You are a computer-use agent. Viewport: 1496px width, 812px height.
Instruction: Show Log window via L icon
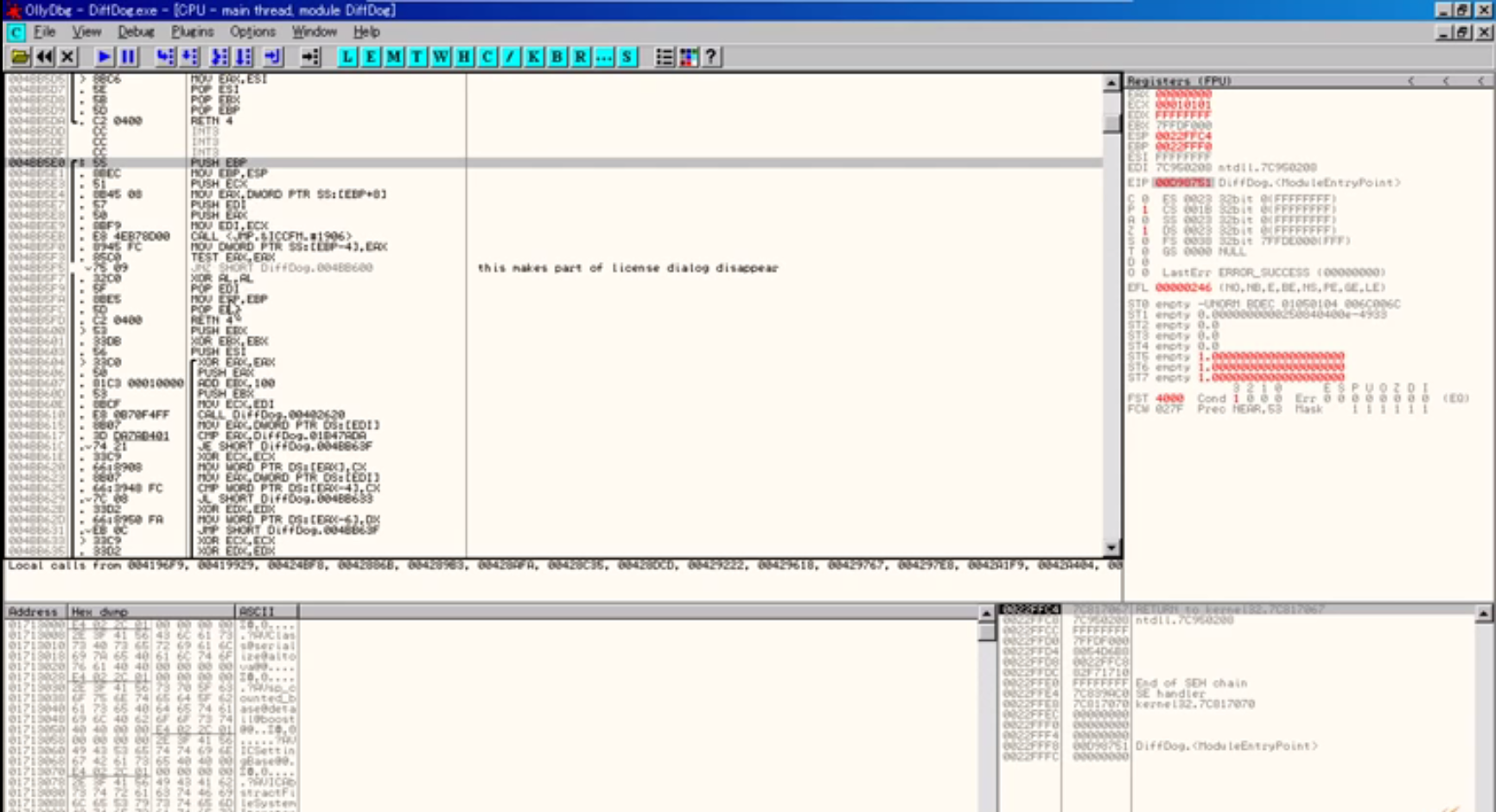[x=347, y=57]
